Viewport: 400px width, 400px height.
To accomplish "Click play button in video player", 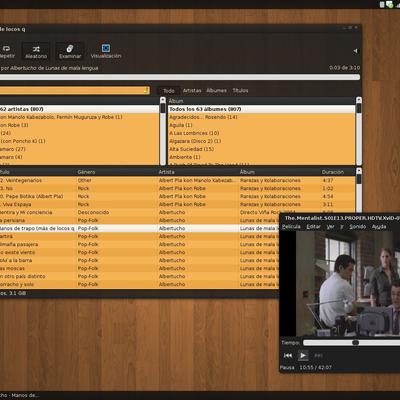I will tap(303, 355).
